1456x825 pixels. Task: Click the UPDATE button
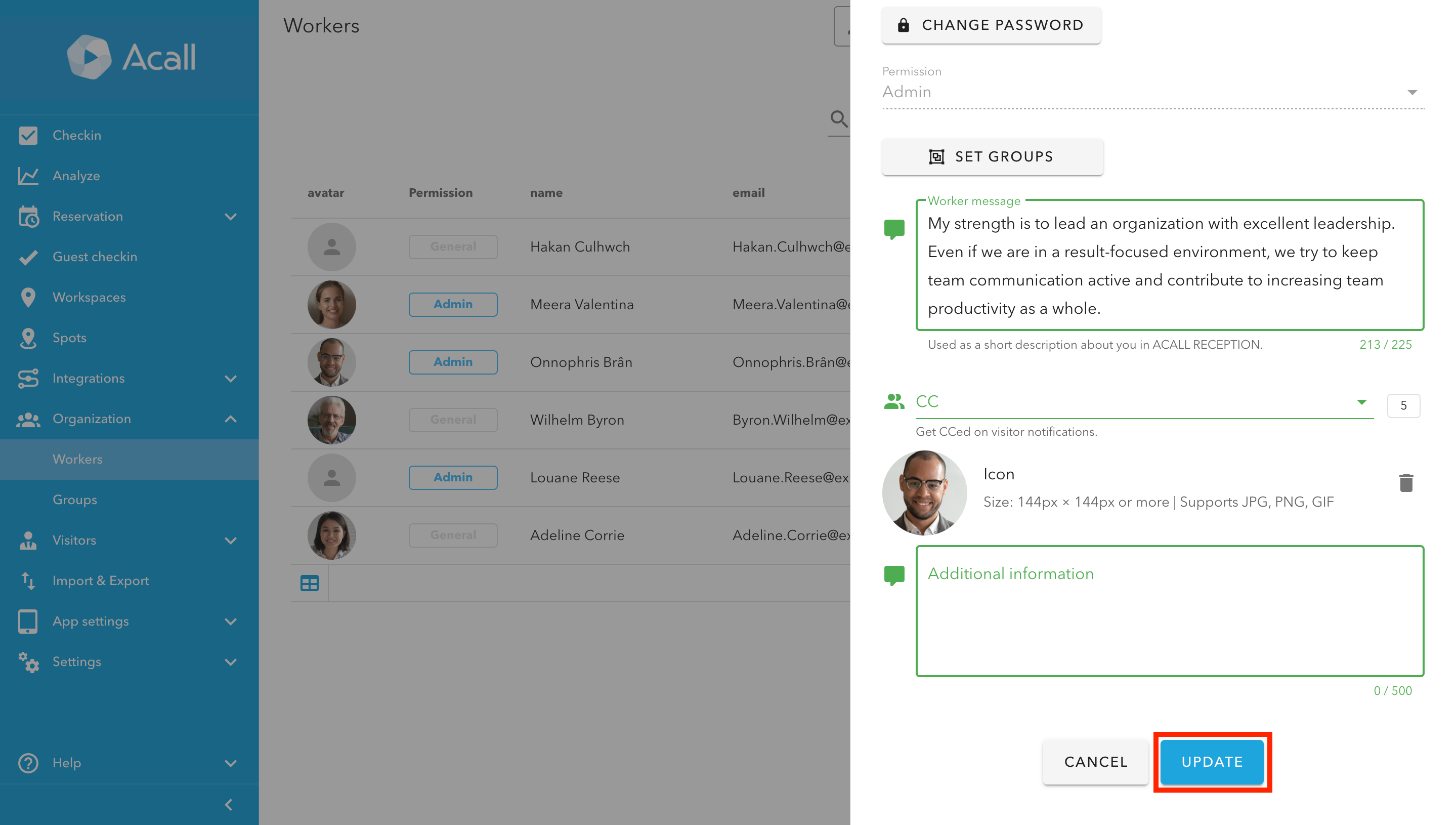[1211, 762]
